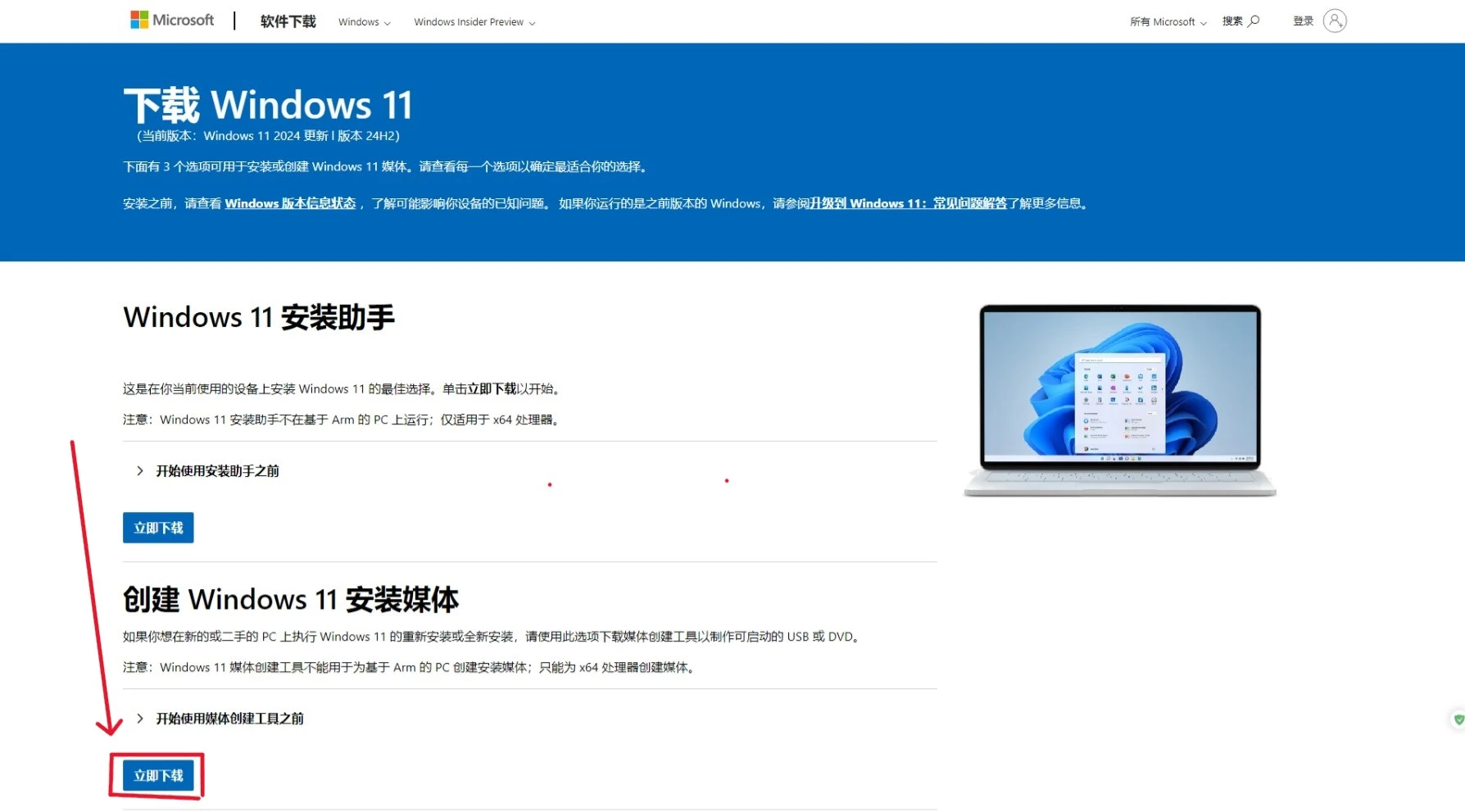This screenshot has width=1465, height=812.
Task: Open the 软件下载 link in the header
Action: pos(288,22)
